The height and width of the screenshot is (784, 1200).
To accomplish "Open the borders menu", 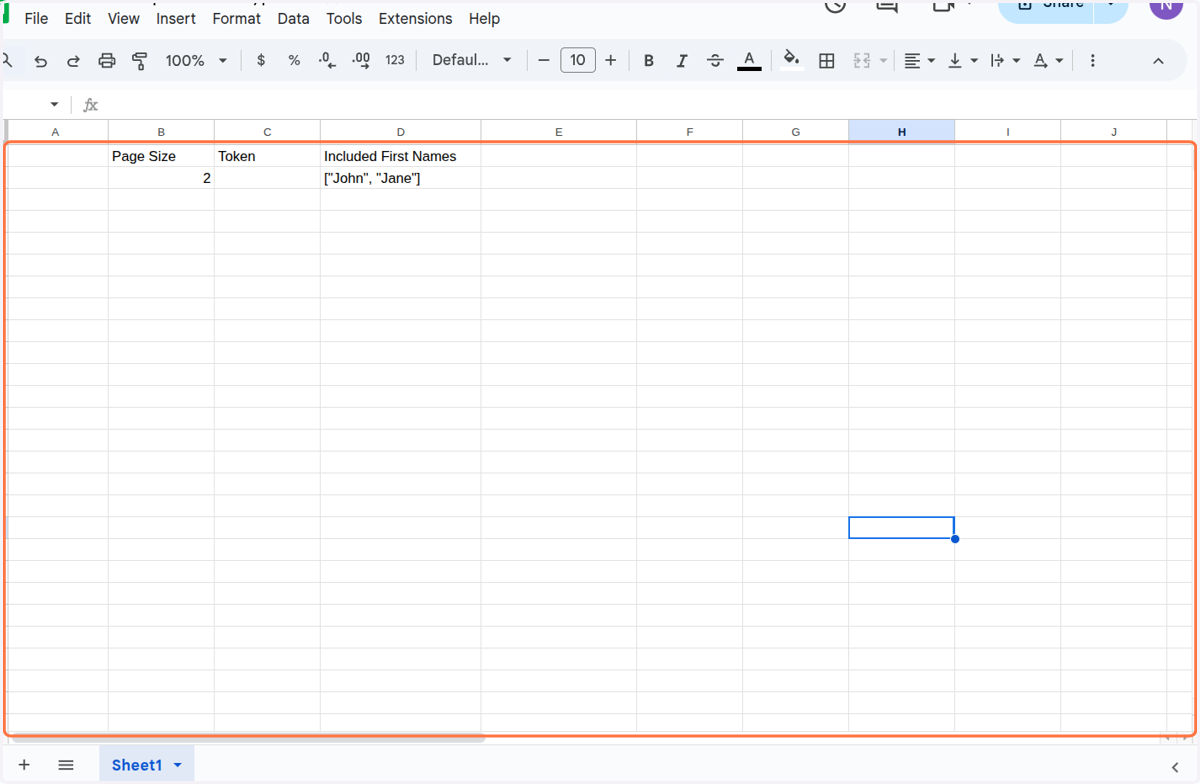I will coord(827,61).
